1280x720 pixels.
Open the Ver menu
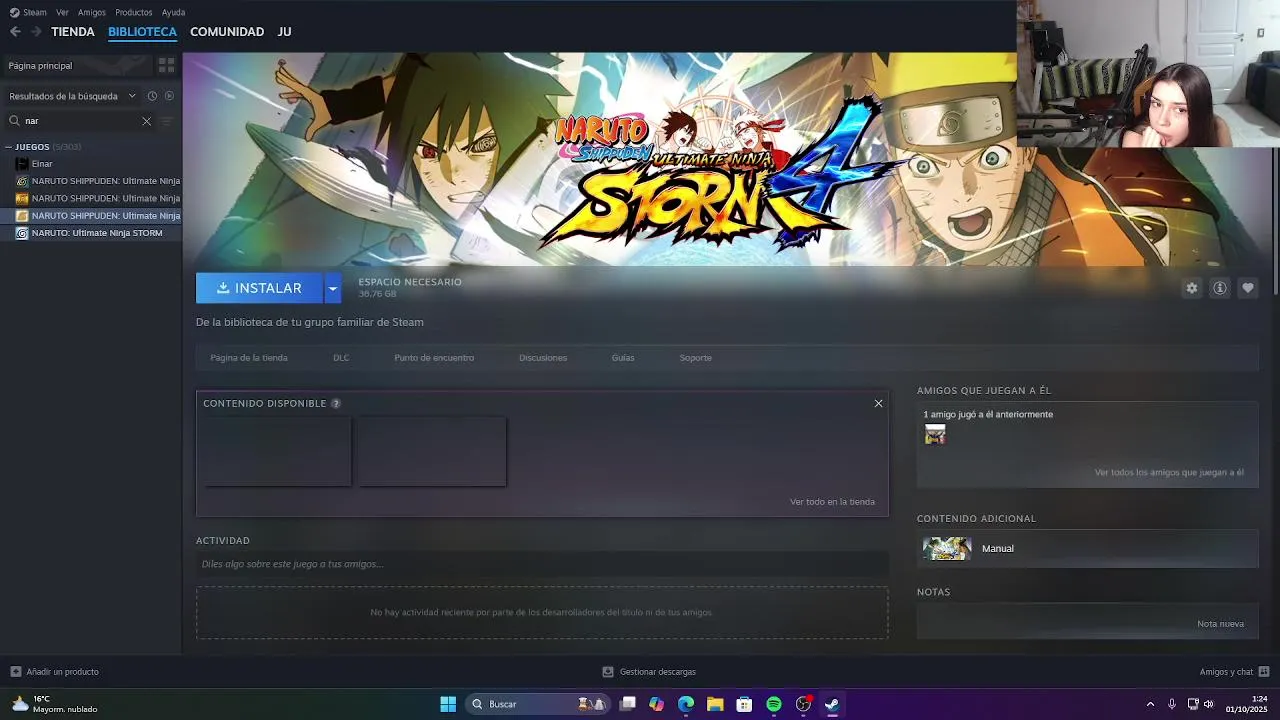point(63,12)
